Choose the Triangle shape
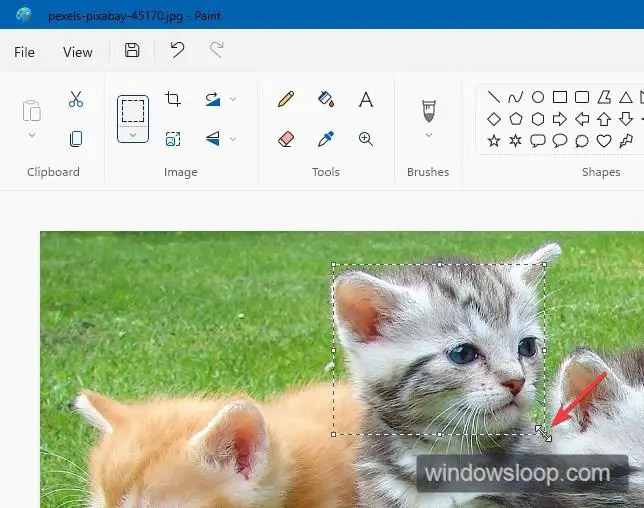644x508 pixels. click(x=626, y=97)
